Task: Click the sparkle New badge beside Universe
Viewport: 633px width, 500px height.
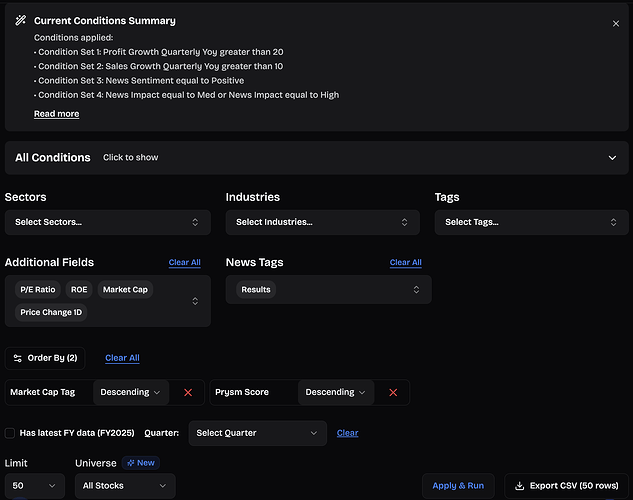Action: click(140, 463)
